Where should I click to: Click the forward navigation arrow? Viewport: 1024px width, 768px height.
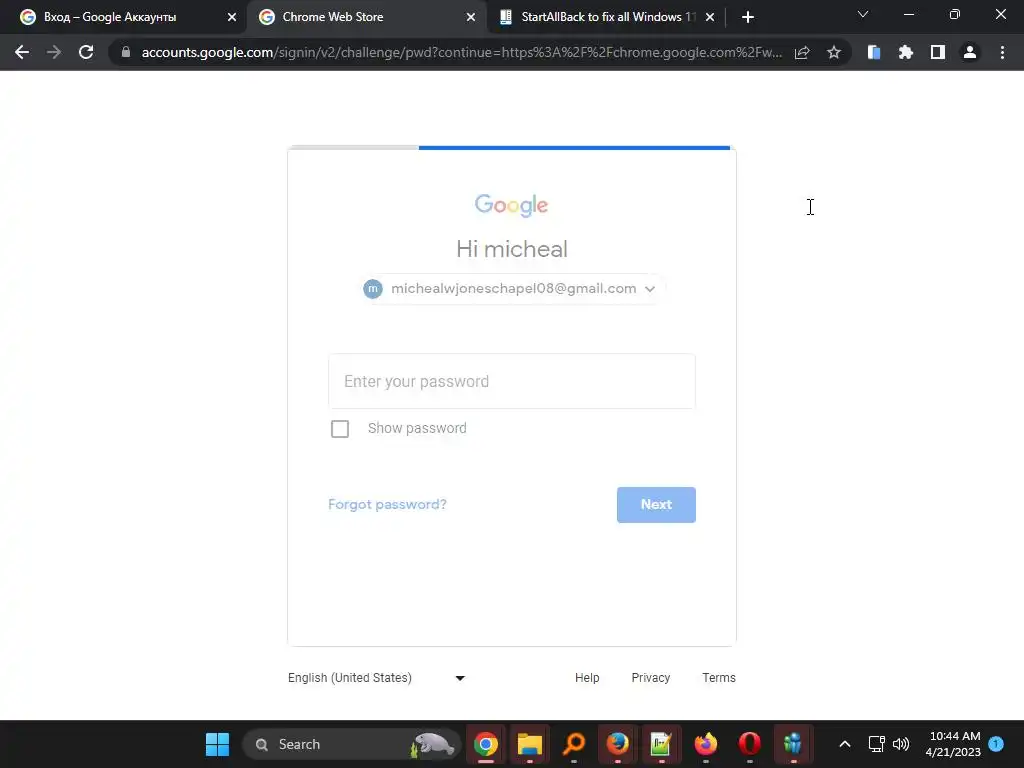coord(54,52)
